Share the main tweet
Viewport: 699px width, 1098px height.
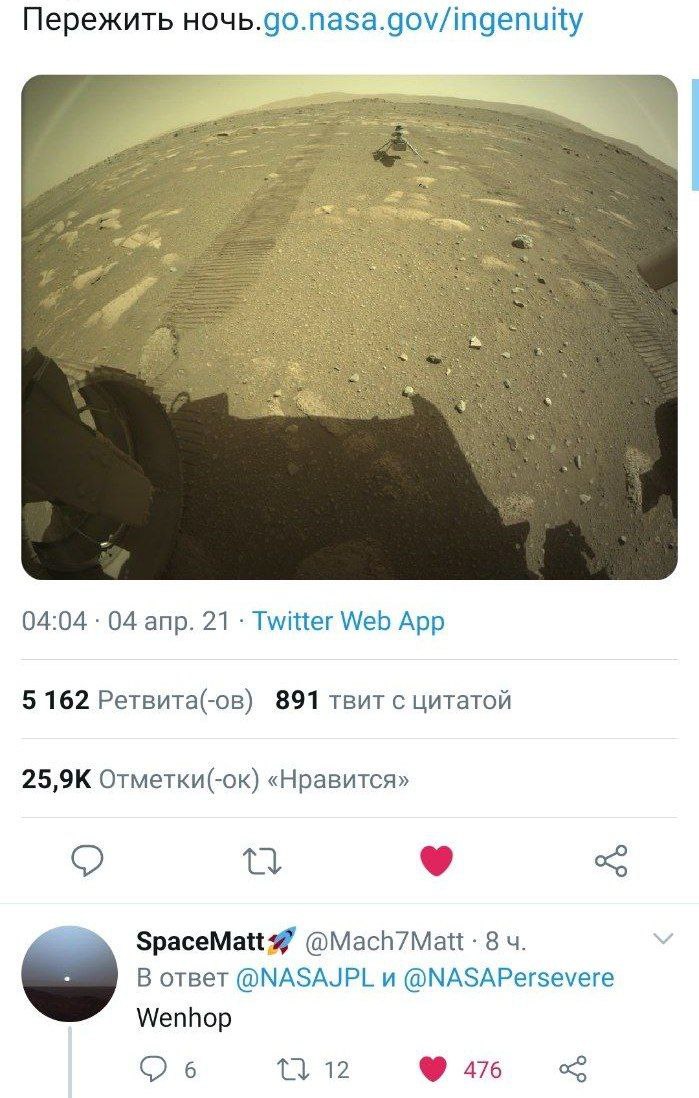click(x=611, y=861)
